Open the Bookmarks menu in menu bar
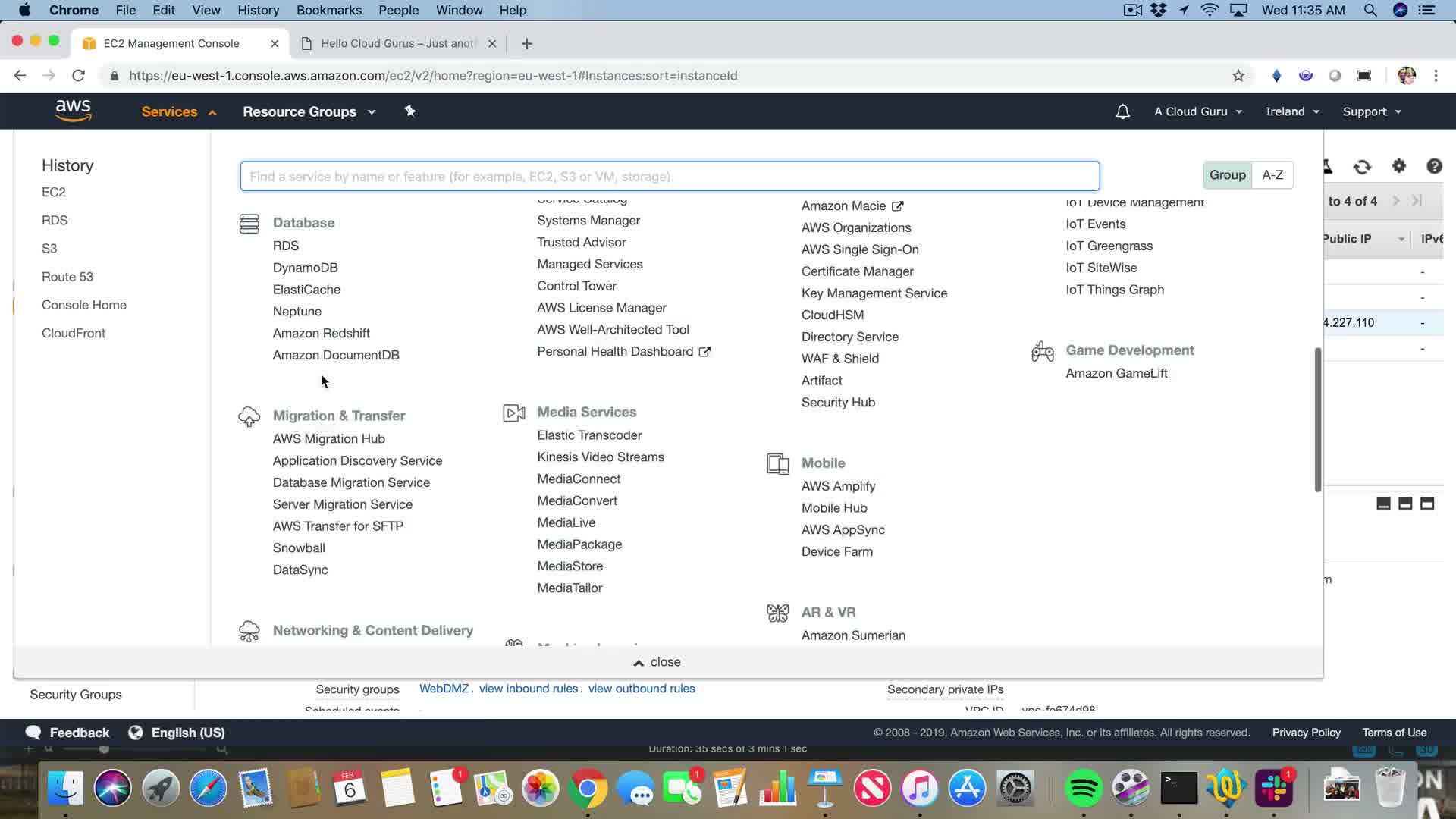 coord(328,10)
